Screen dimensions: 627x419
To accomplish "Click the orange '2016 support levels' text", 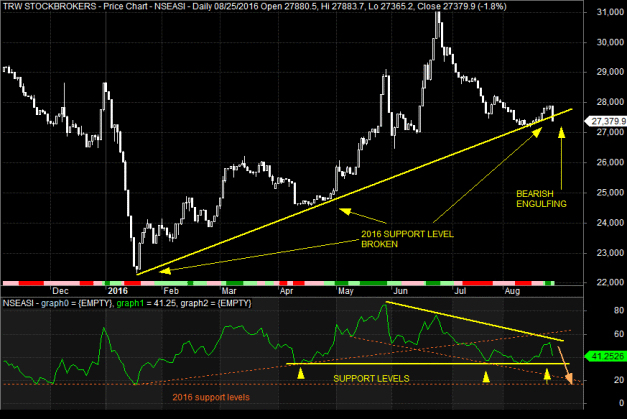I will [x=211, y=397].
